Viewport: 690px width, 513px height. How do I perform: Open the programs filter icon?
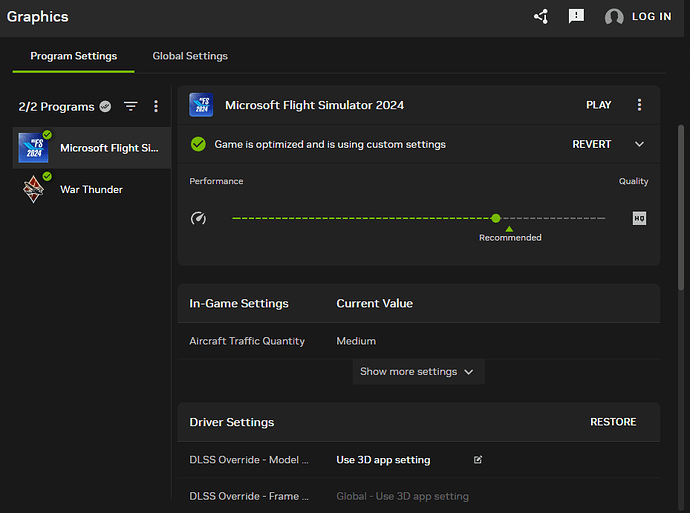131,106
